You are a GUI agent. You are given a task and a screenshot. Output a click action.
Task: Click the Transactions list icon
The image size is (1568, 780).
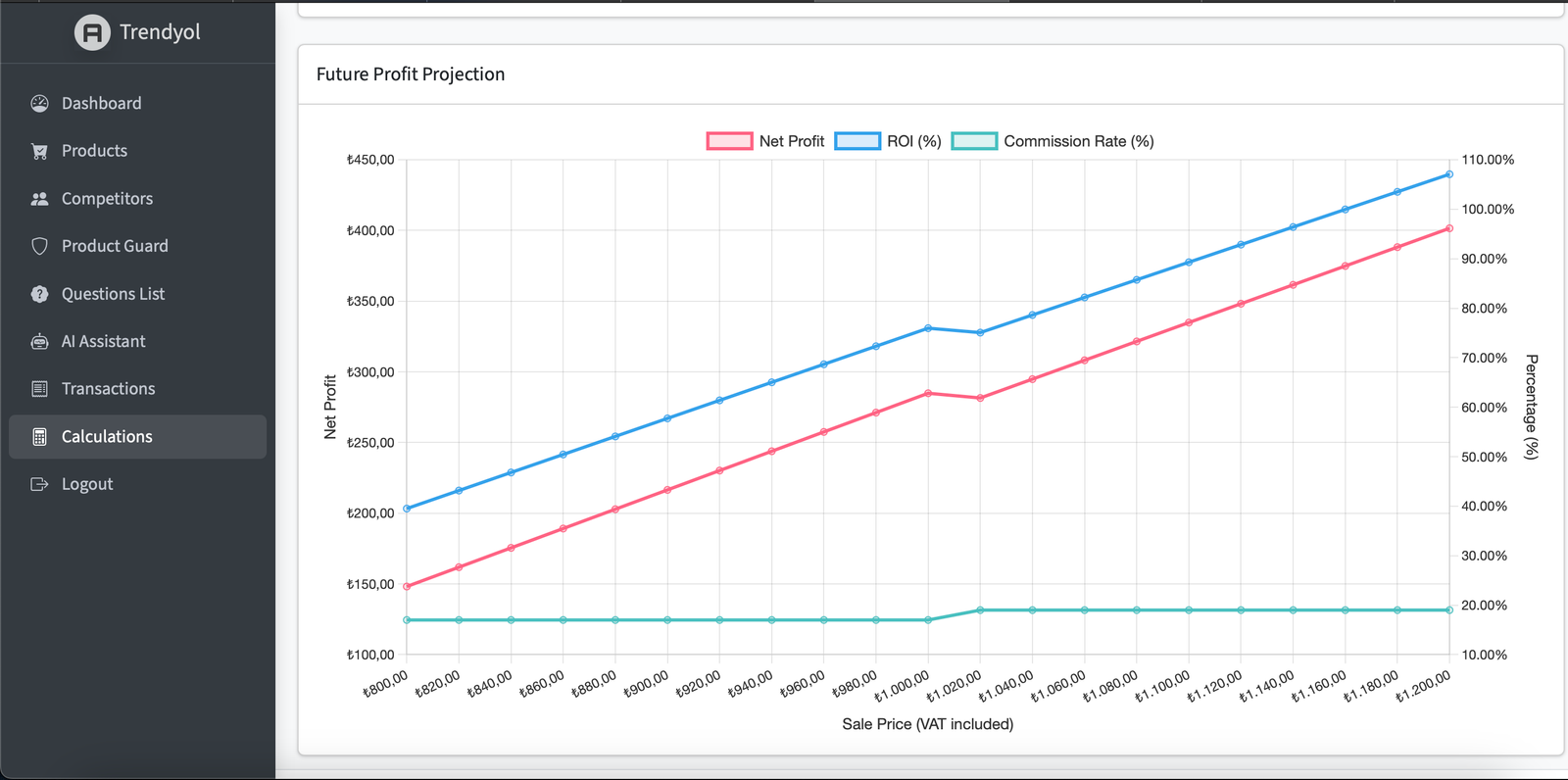pyautogui.click(x=39, y=389)
